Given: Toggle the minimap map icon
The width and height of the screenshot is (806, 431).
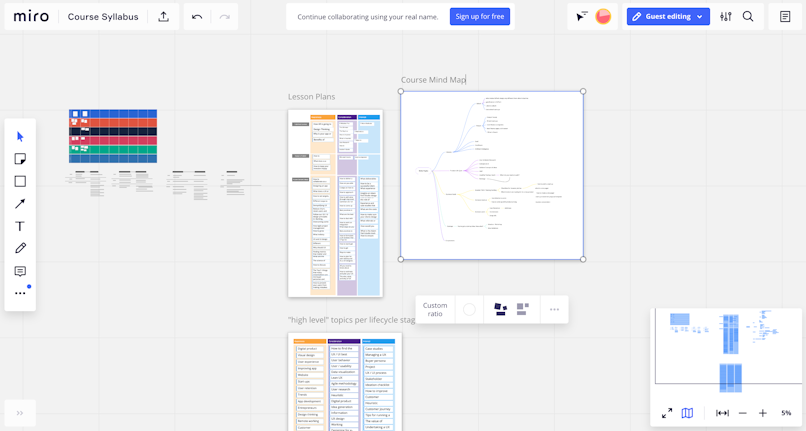Looking at the screenshot, I should pyautogui.click(x=687, y=413).
